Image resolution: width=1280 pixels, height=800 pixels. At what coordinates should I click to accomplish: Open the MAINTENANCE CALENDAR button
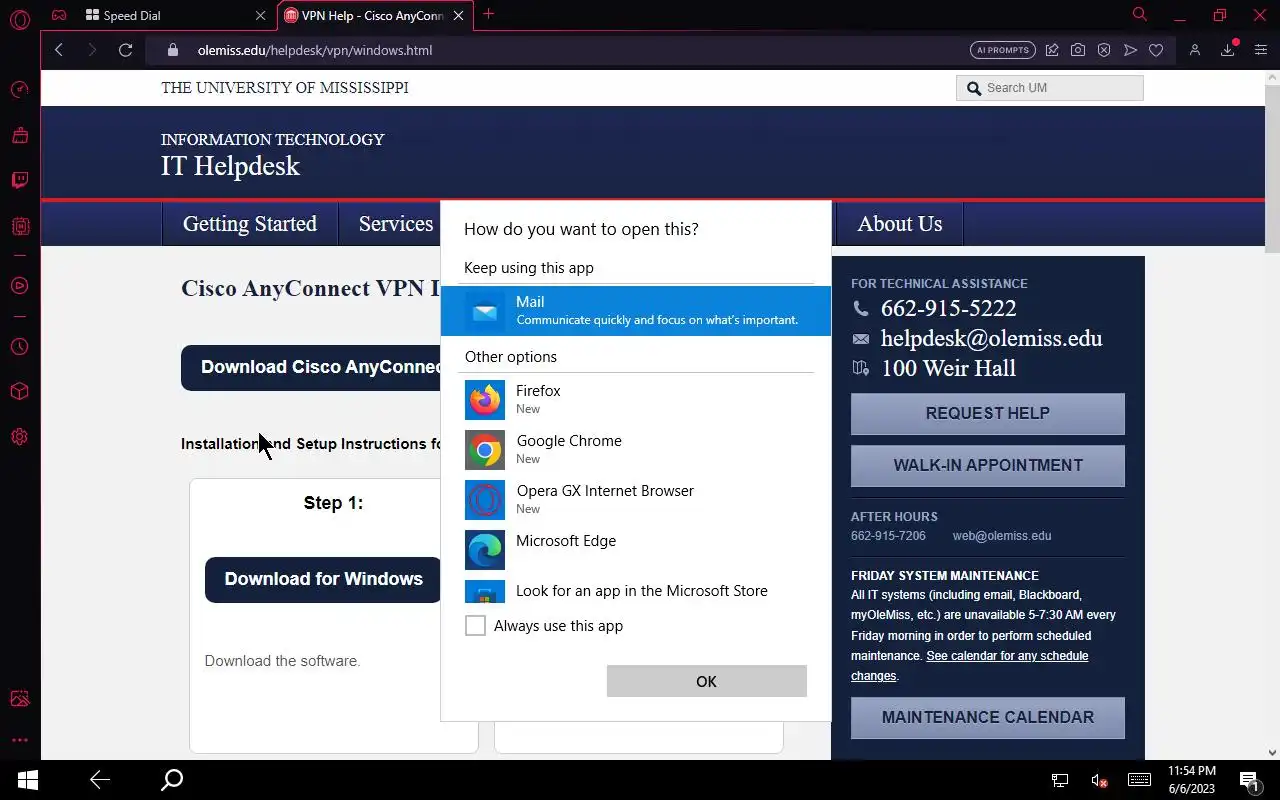pos(987,717)
